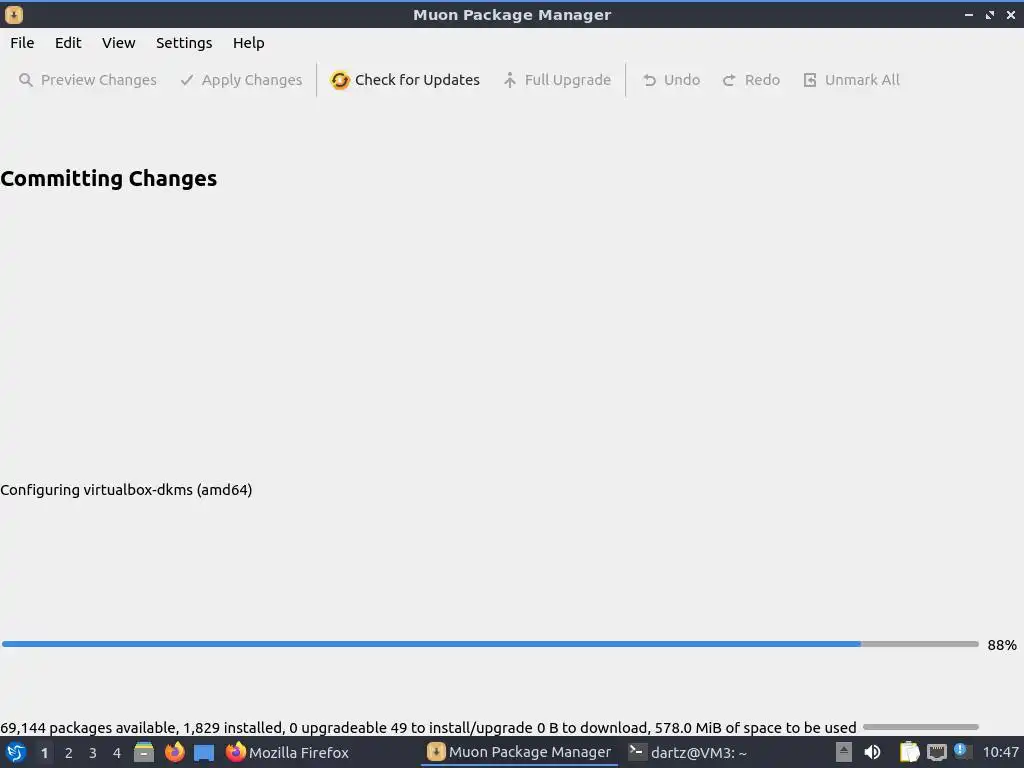Click the Preview Changes toolbar button
This screenshot has height=768, width=1024.
click(x=88, y=80)
